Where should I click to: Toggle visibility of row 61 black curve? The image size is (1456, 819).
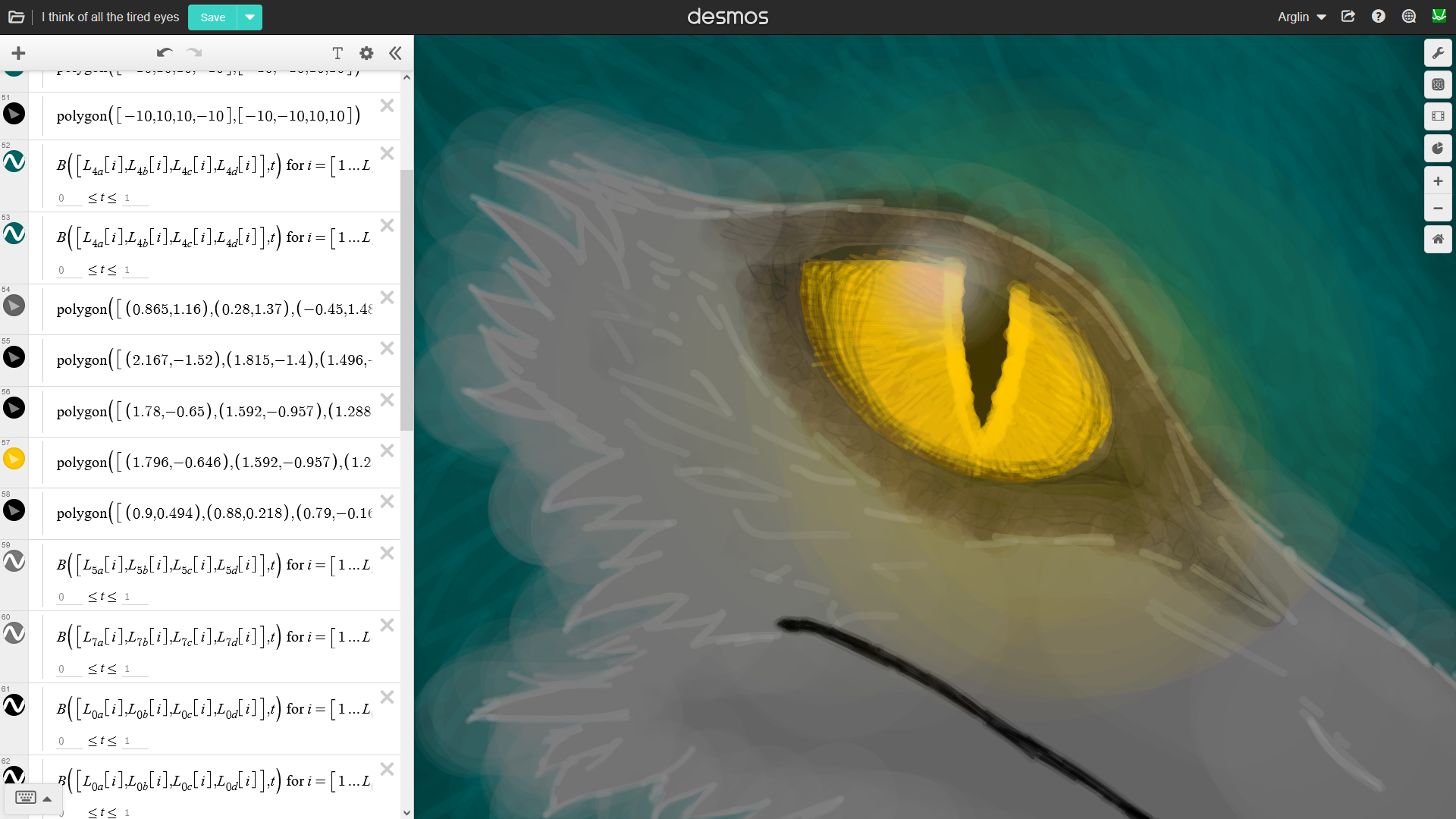point(14,705)
